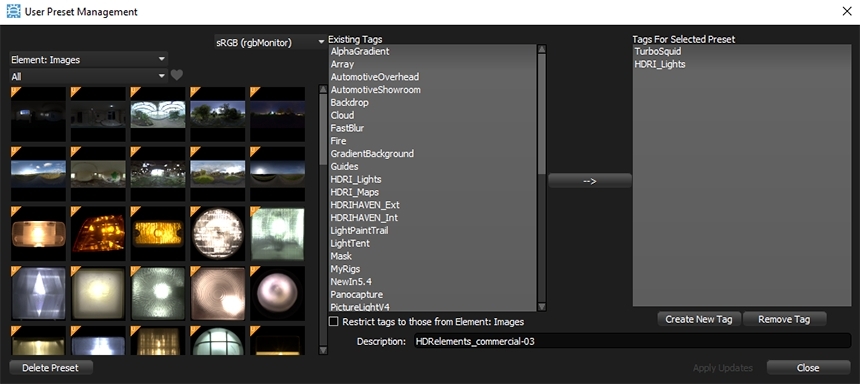
Task: Select the warm rounded fog light thumbnail
Action: (38, 234)
